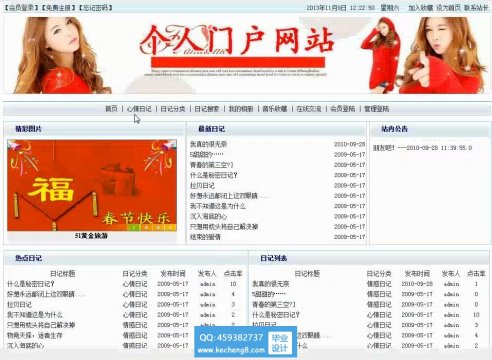This screenshot has width=492, height=360.
Task: Open latest diary 沉入海底的心
Action: tap(208, 217)
